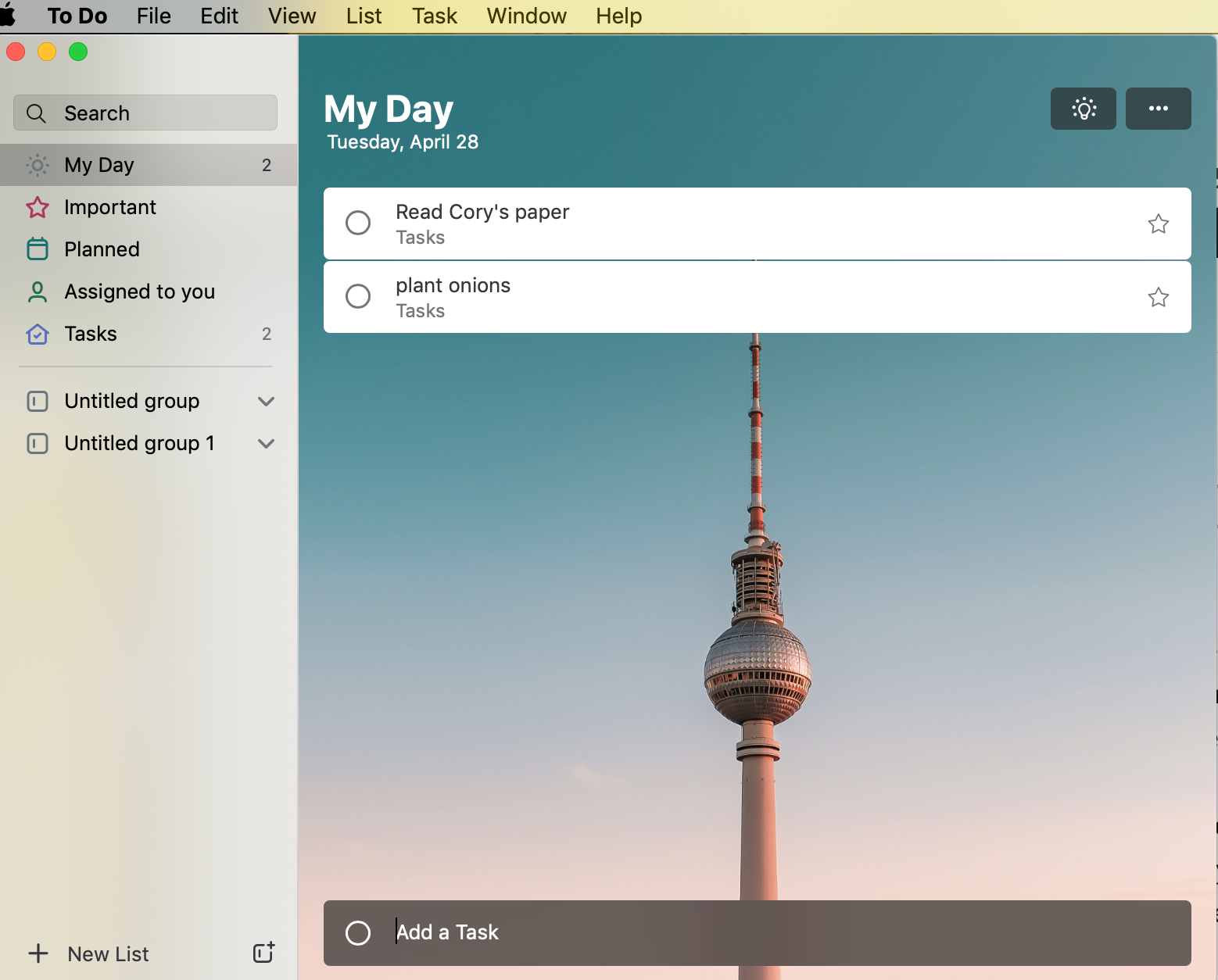The height and width of the screenshot is (980, 1218).
Task: Click the Important star icon in sidebar
Action: point(38,207)
